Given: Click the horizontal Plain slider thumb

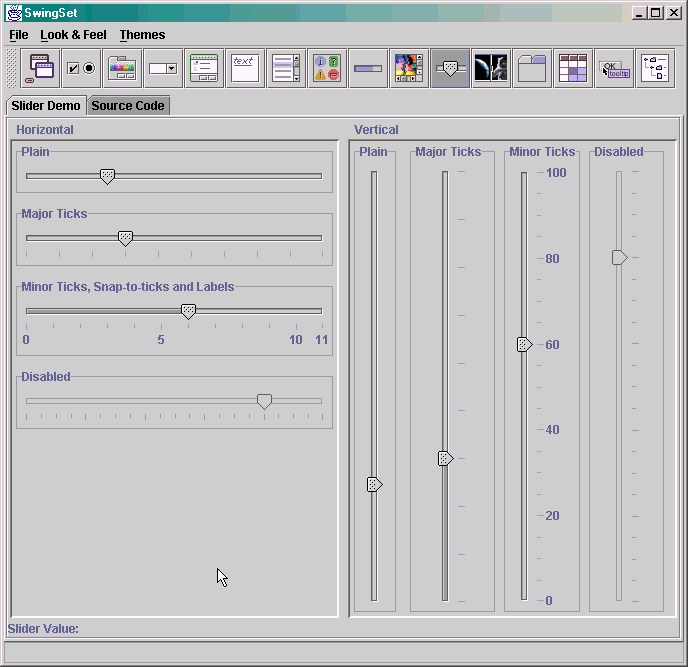Looking at the screenshot, I should tap(107, 176).
